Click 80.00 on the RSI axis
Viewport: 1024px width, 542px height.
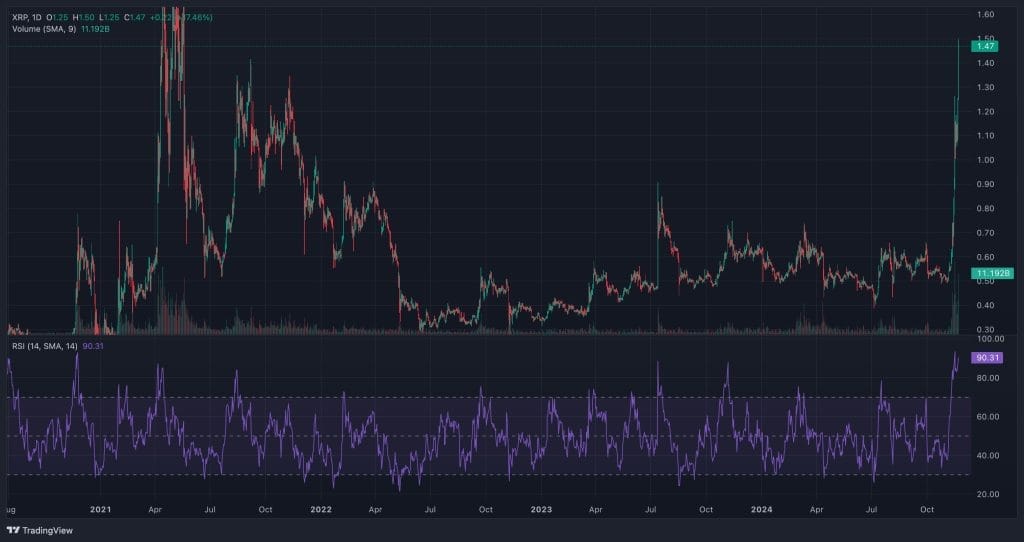click(x=988, y=378)
